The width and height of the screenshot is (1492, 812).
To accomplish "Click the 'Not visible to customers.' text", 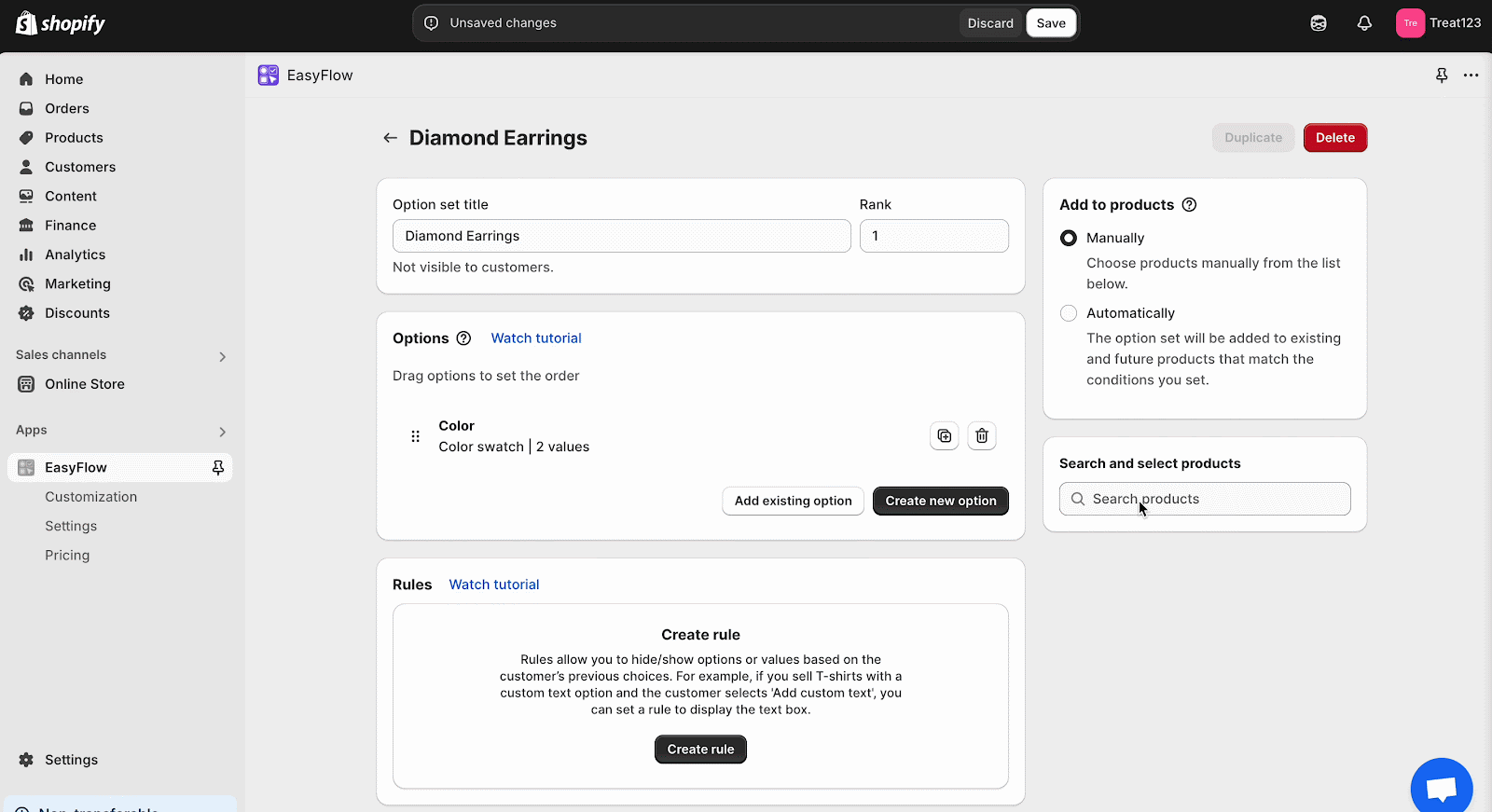I will click(x=473, y=268).
